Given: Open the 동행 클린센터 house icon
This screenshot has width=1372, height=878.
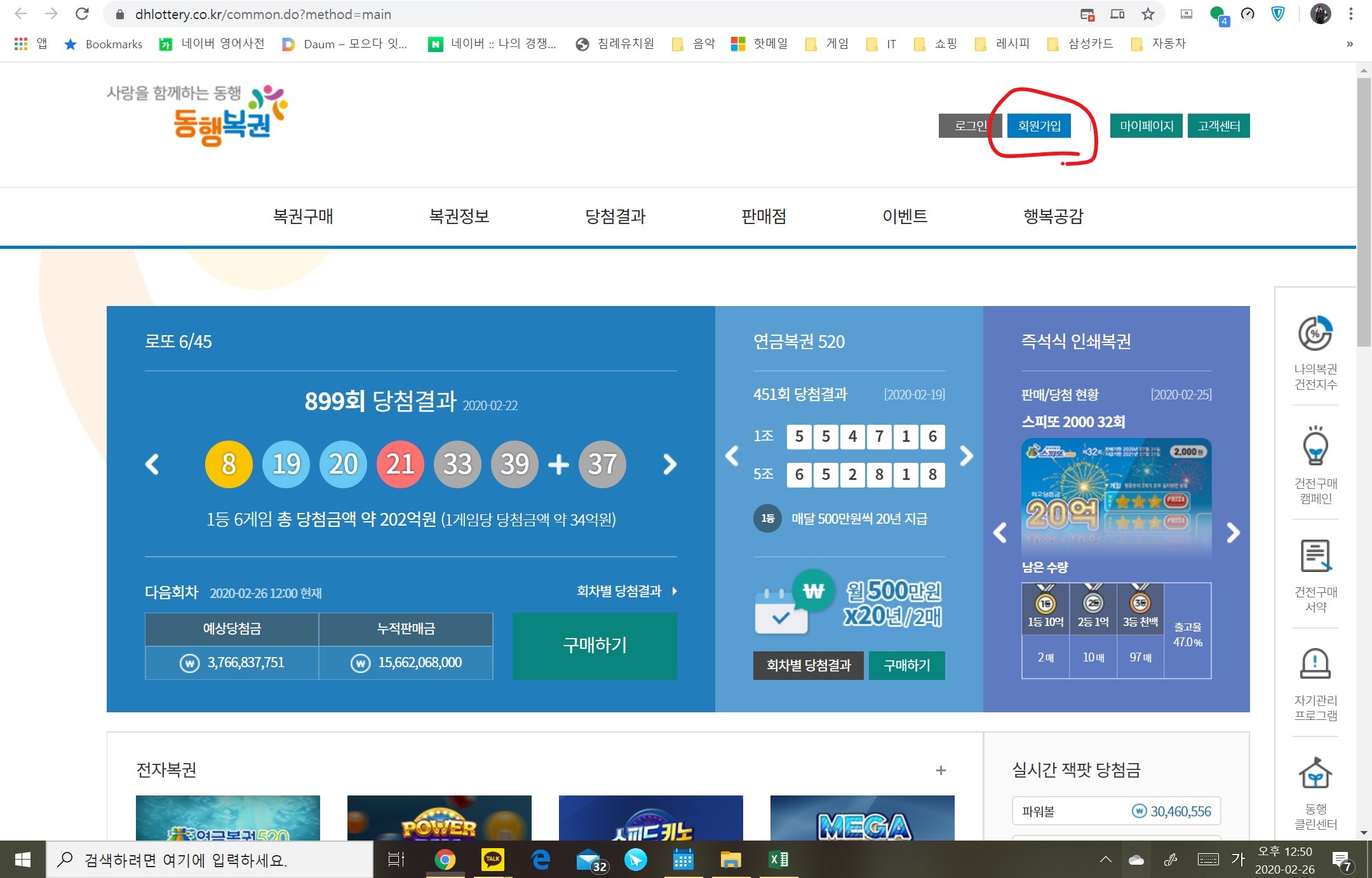Looking at the screenshot, I should [1315, 773].
